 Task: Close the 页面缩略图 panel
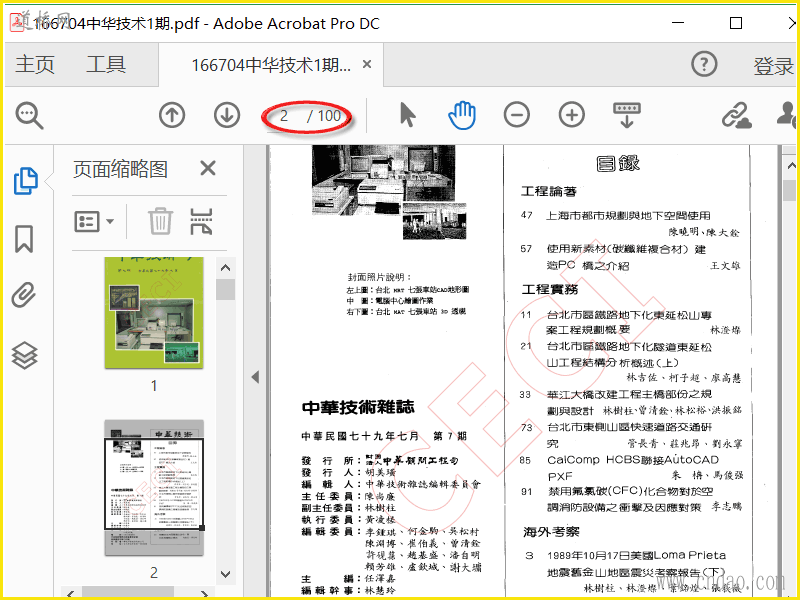[208, 168]
